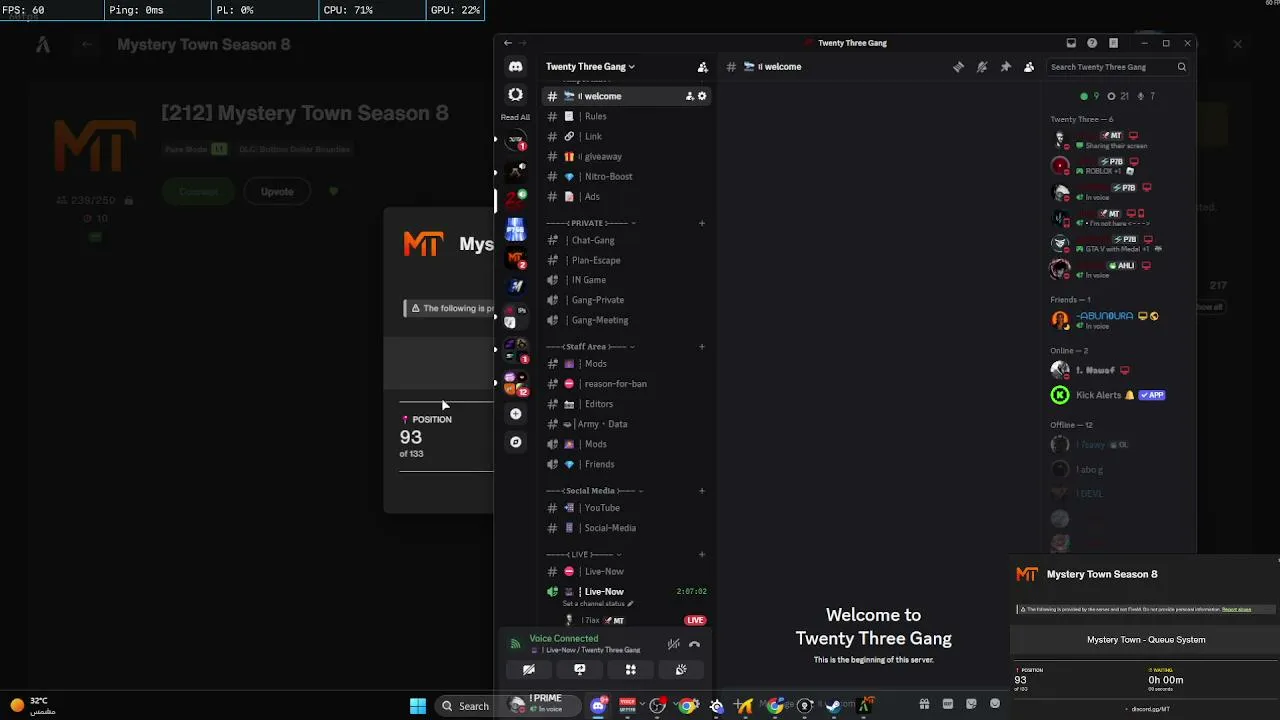The image size is (1280, 720).
Task: Toggle member list visibility
Action: [x=1029, y=67]
